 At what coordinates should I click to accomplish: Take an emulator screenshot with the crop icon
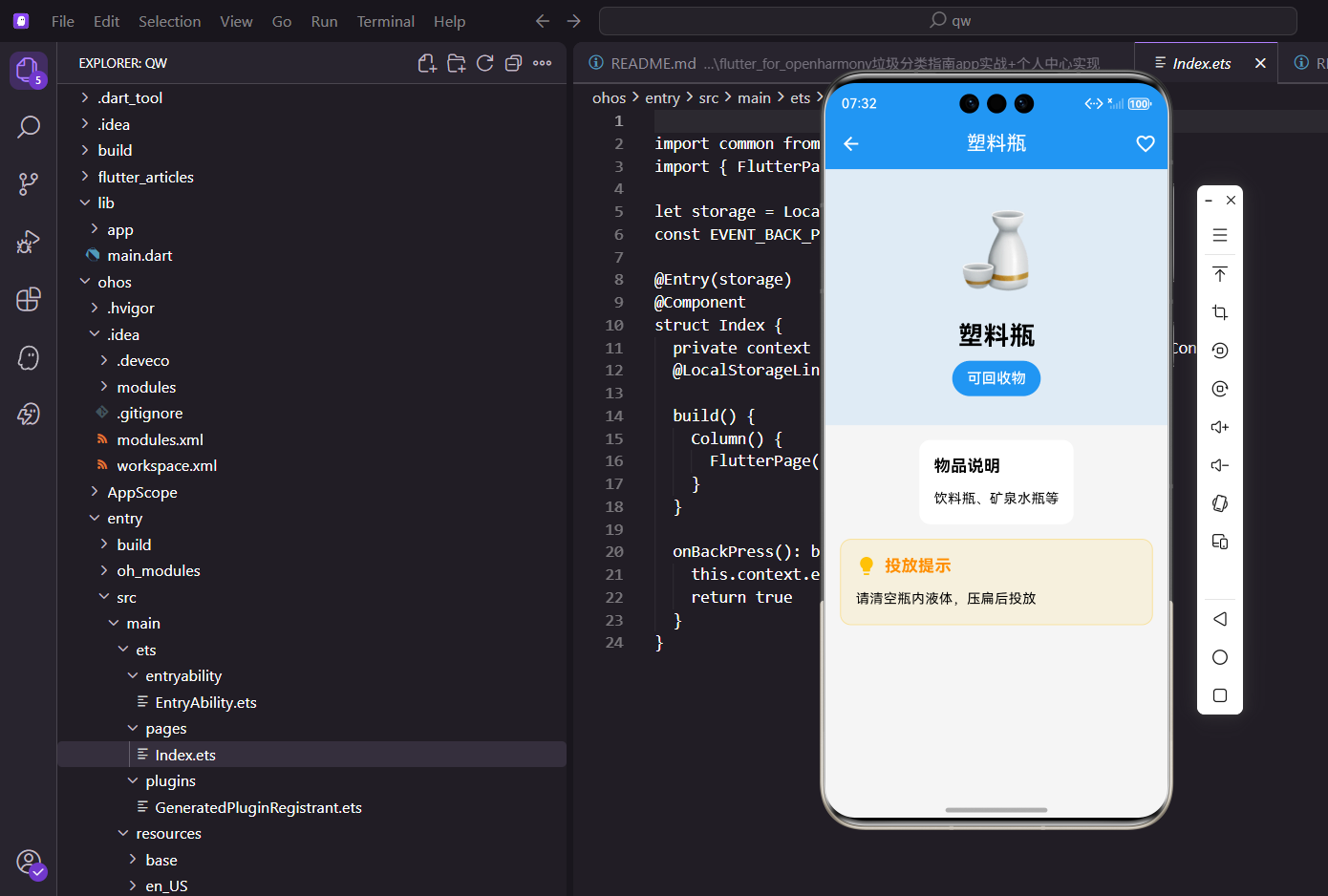1220,312
